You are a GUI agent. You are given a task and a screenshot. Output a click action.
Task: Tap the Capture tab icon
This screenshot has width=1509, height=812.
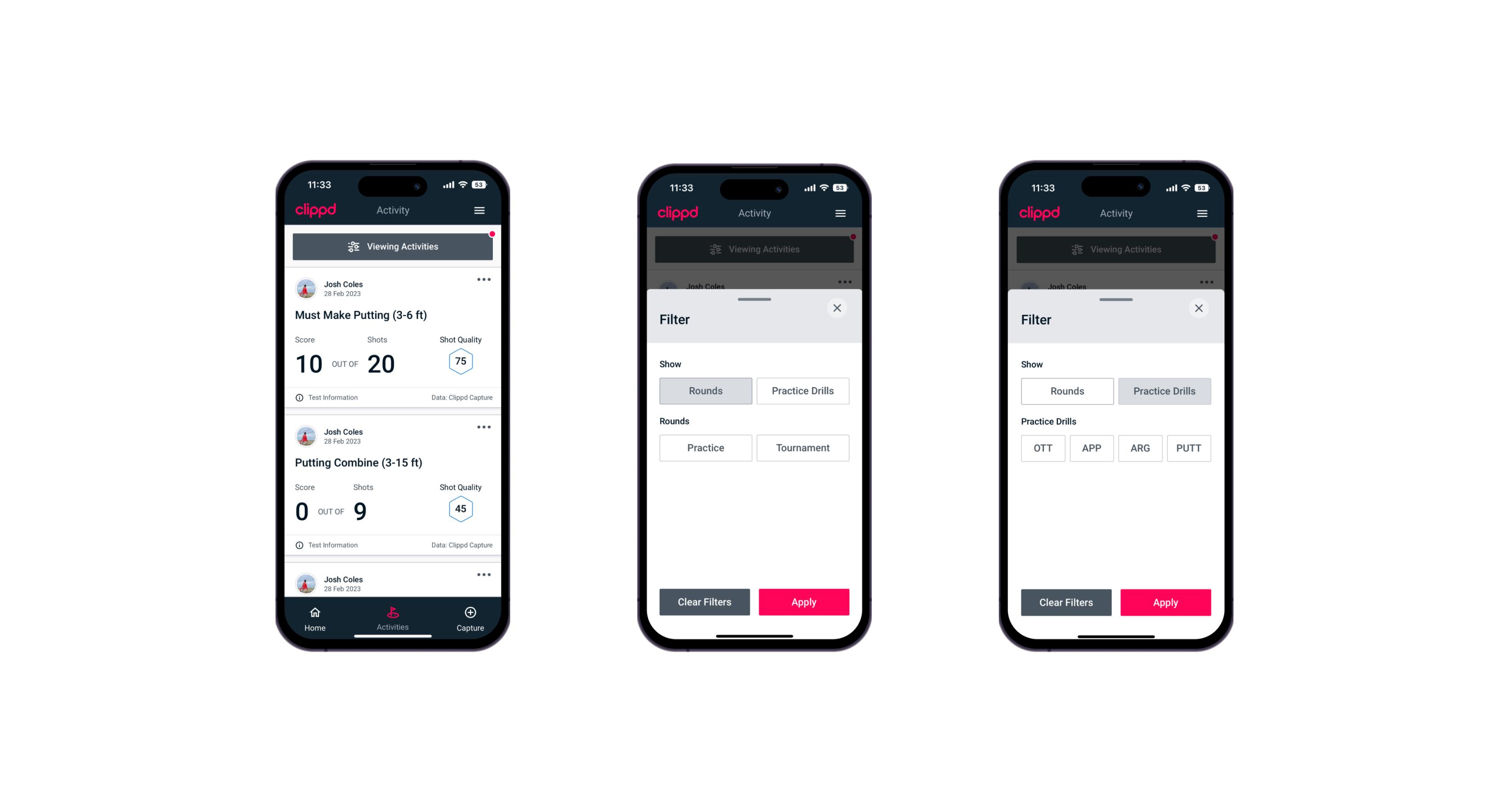470,614
